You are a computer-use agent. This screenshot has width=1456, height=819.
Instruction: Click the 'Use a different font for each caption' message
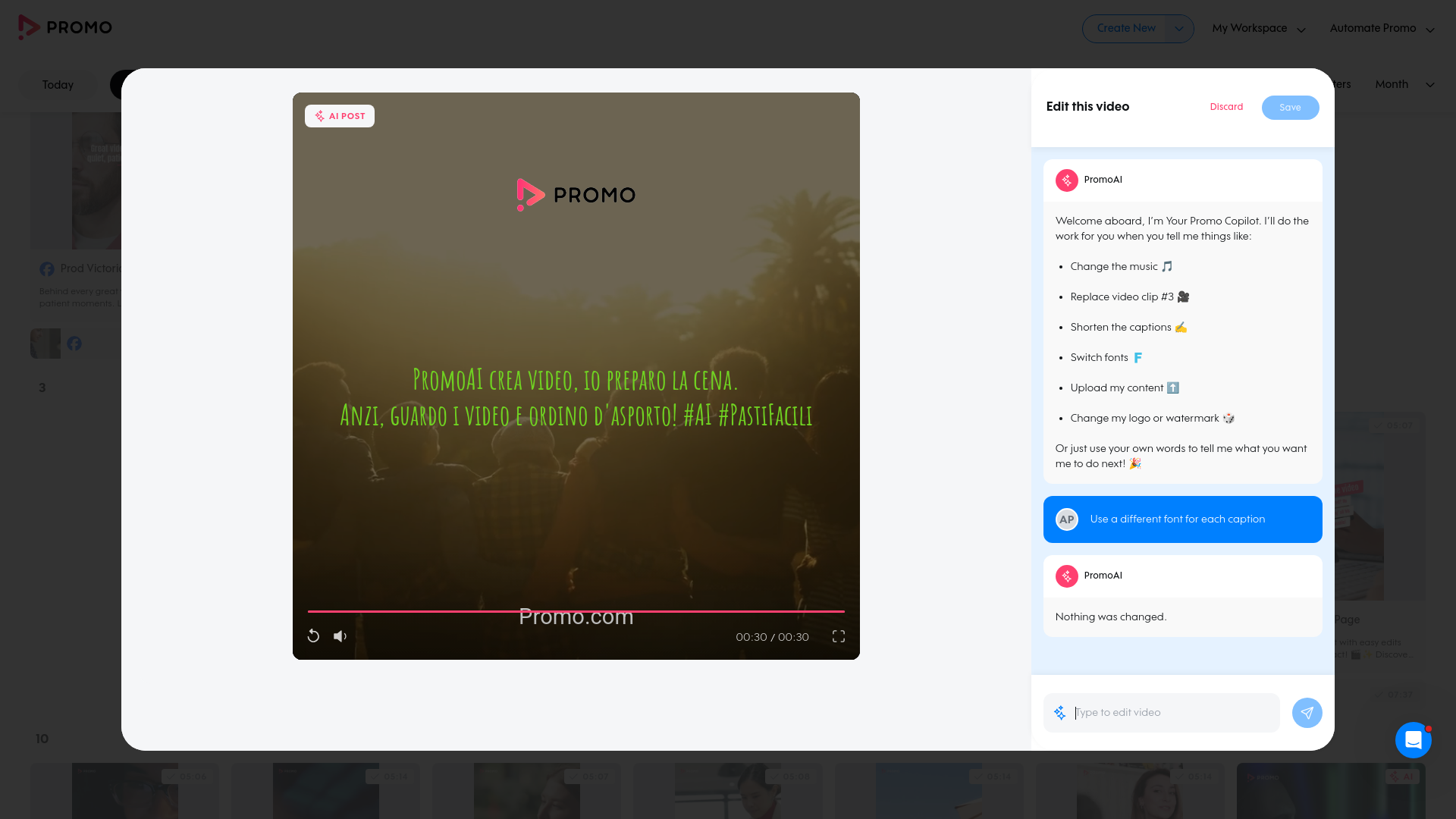coord(1183,519)
